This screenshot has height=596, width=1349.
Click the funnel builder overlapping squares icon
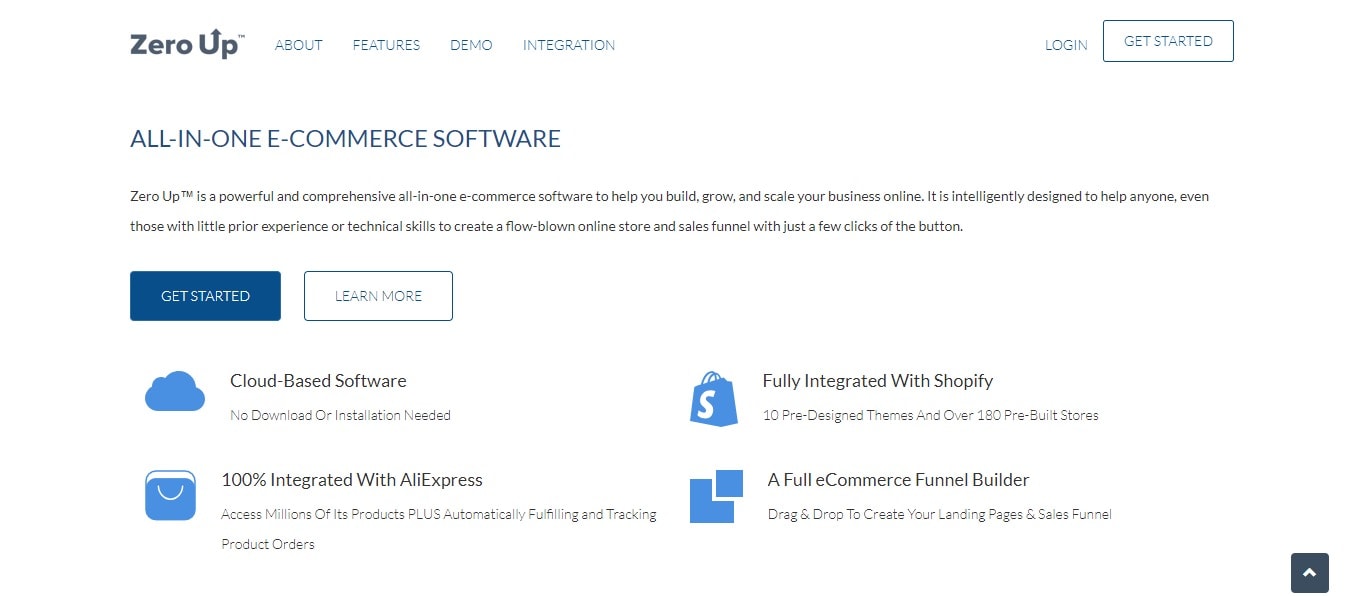(716, 496)
